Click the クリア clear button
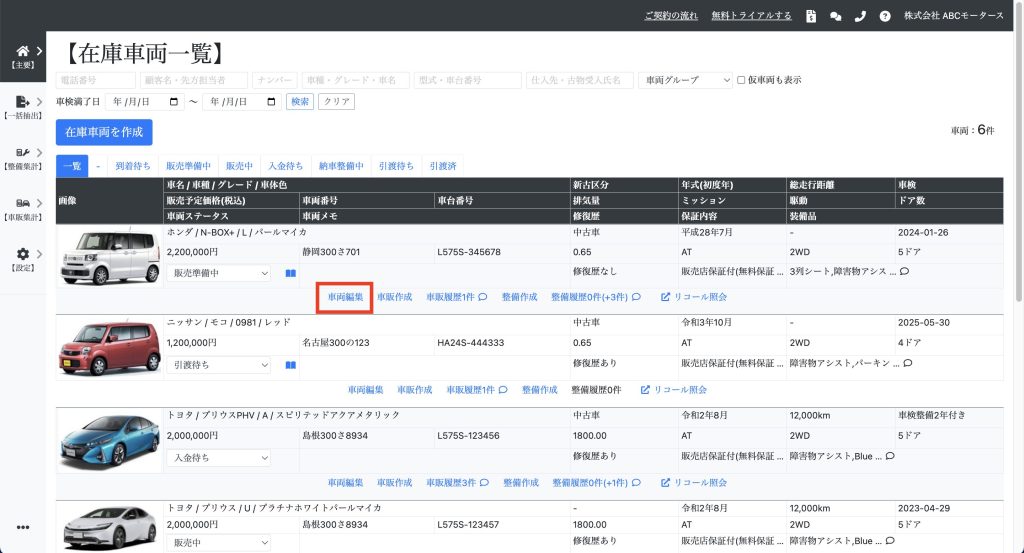Image resolution: width=1024 pixels, height=553 pixels. point(336,102)
